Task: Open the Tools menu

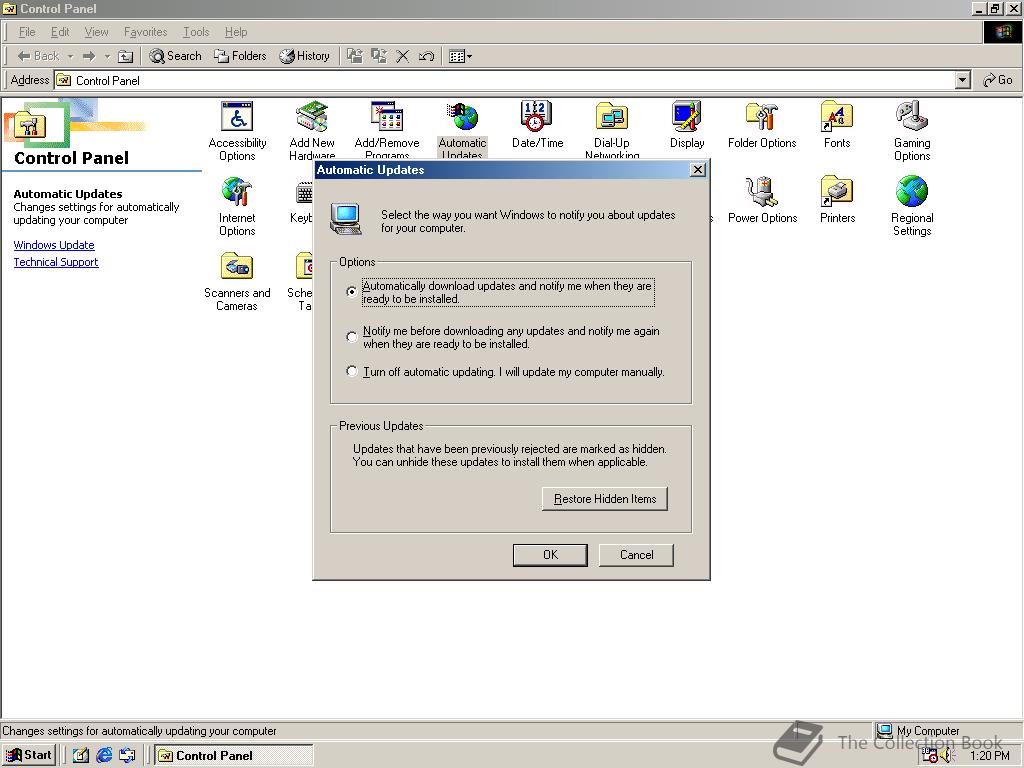Action: [x=196, y=32]
